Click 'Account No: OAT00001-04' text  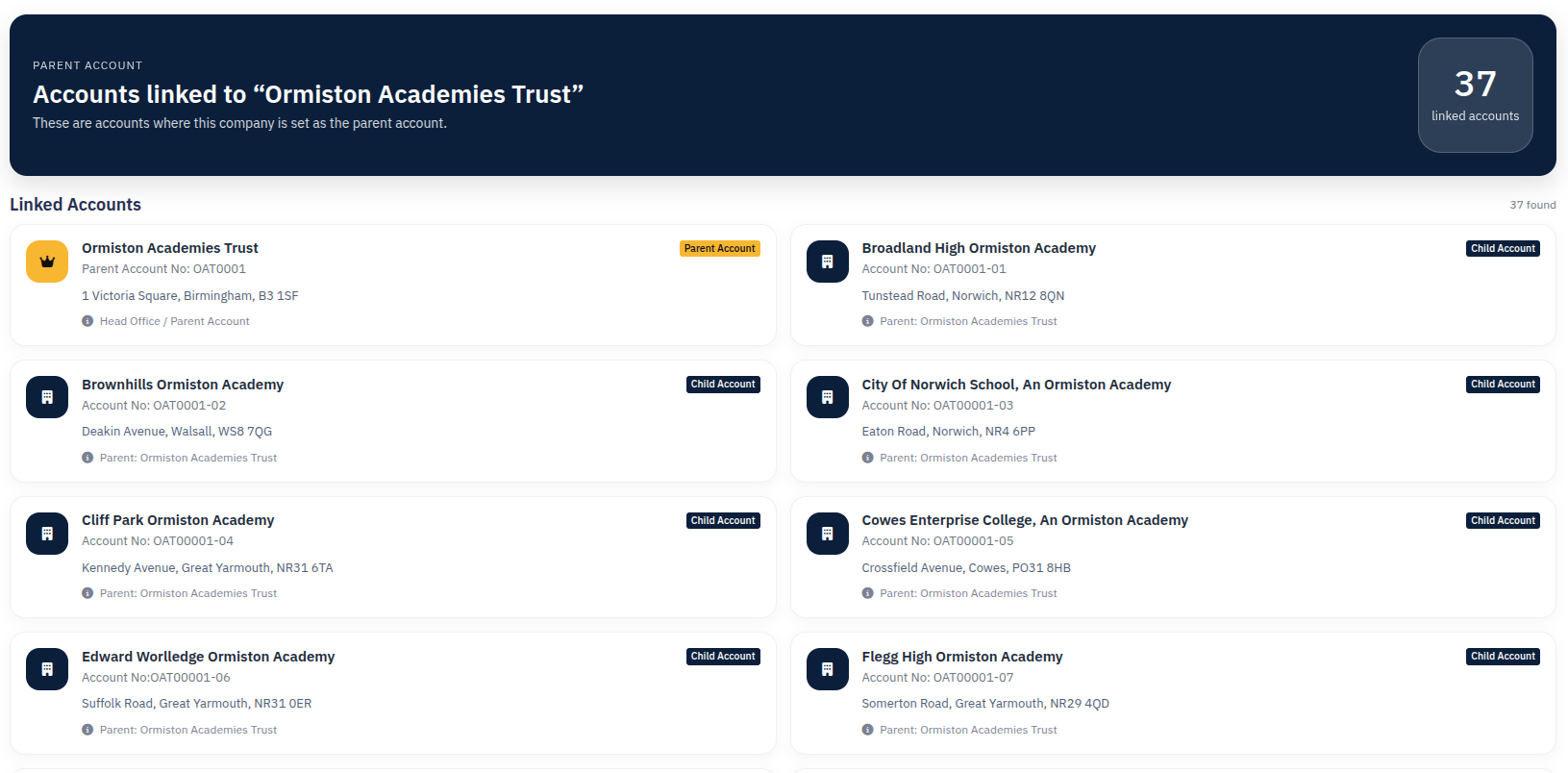click(x=158, y=541)
